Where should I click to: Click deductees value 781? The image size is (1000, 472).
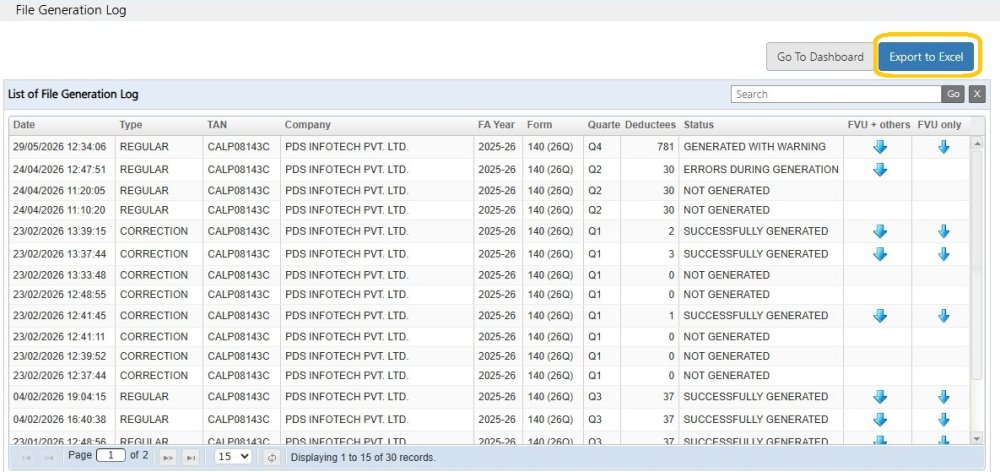tap(665, 147)
